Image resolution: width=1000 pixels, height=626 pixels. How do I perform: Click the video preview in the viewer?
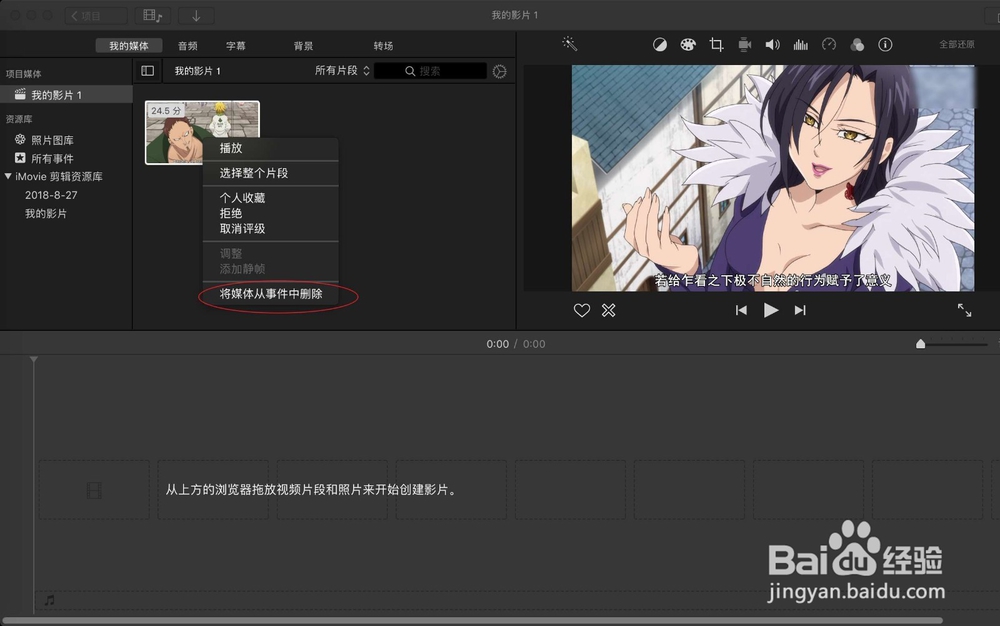point(772,178)
